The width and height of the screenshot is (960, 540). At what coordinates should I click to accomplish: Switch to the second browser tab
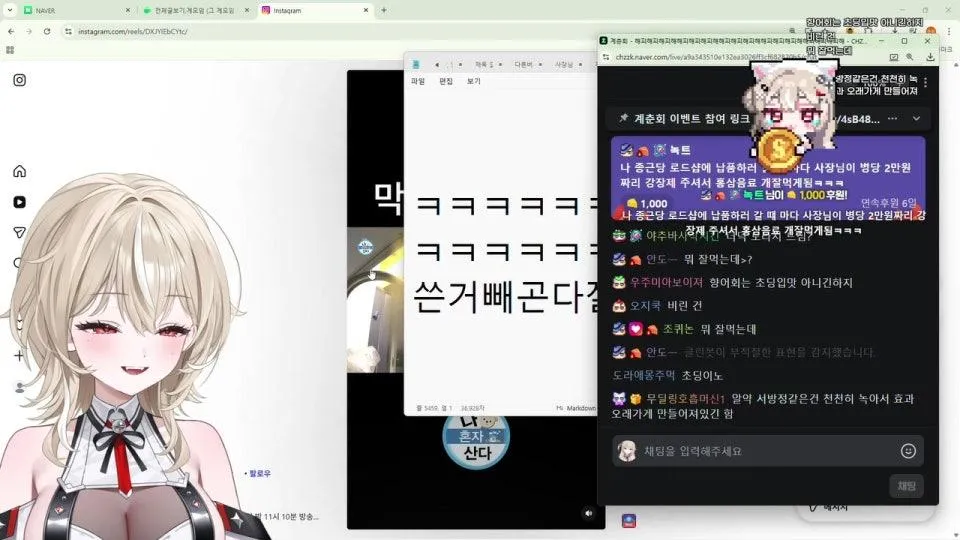click(x=196, y=10)
